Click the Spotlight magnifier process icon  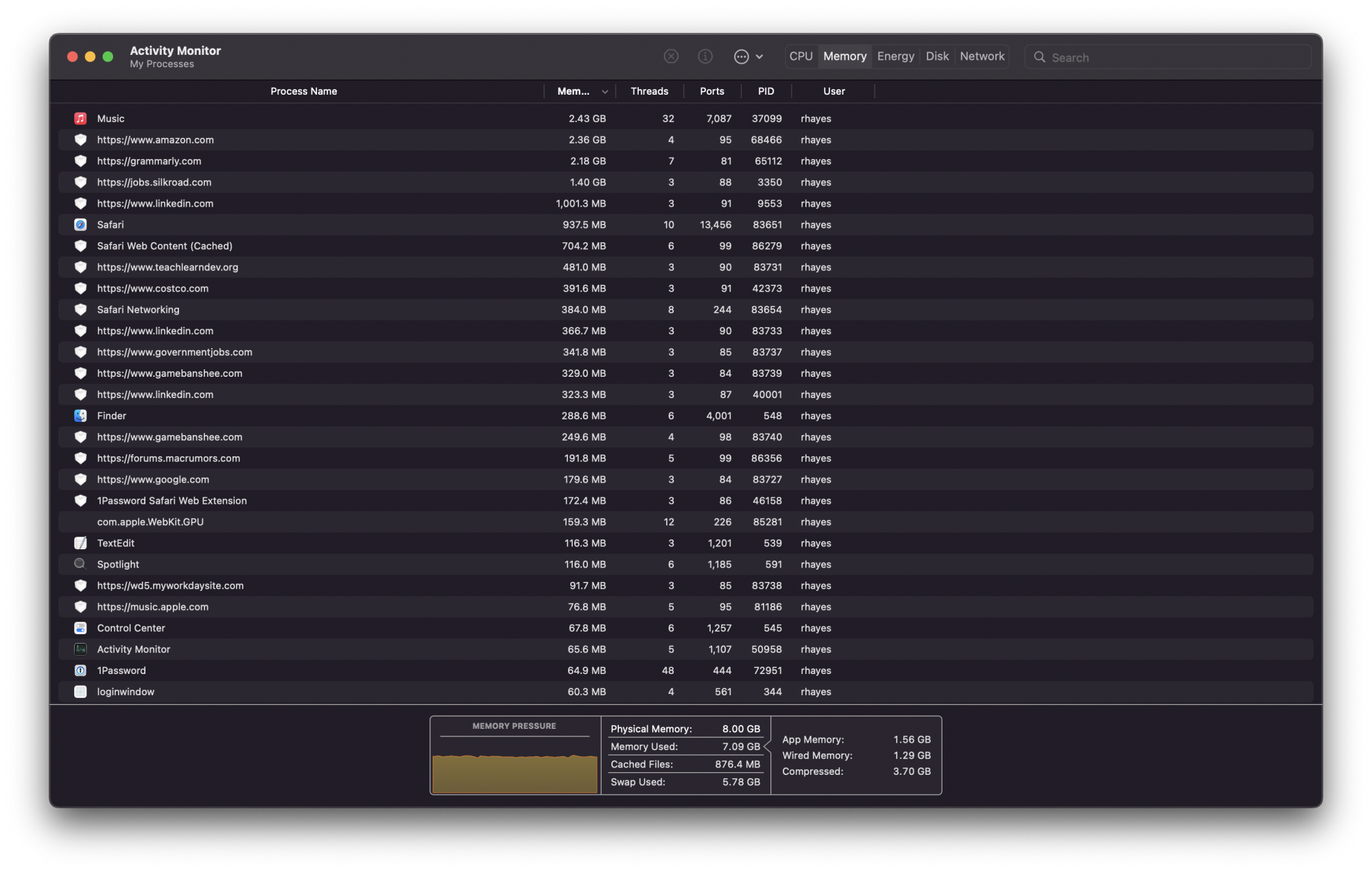coord(80,564)
